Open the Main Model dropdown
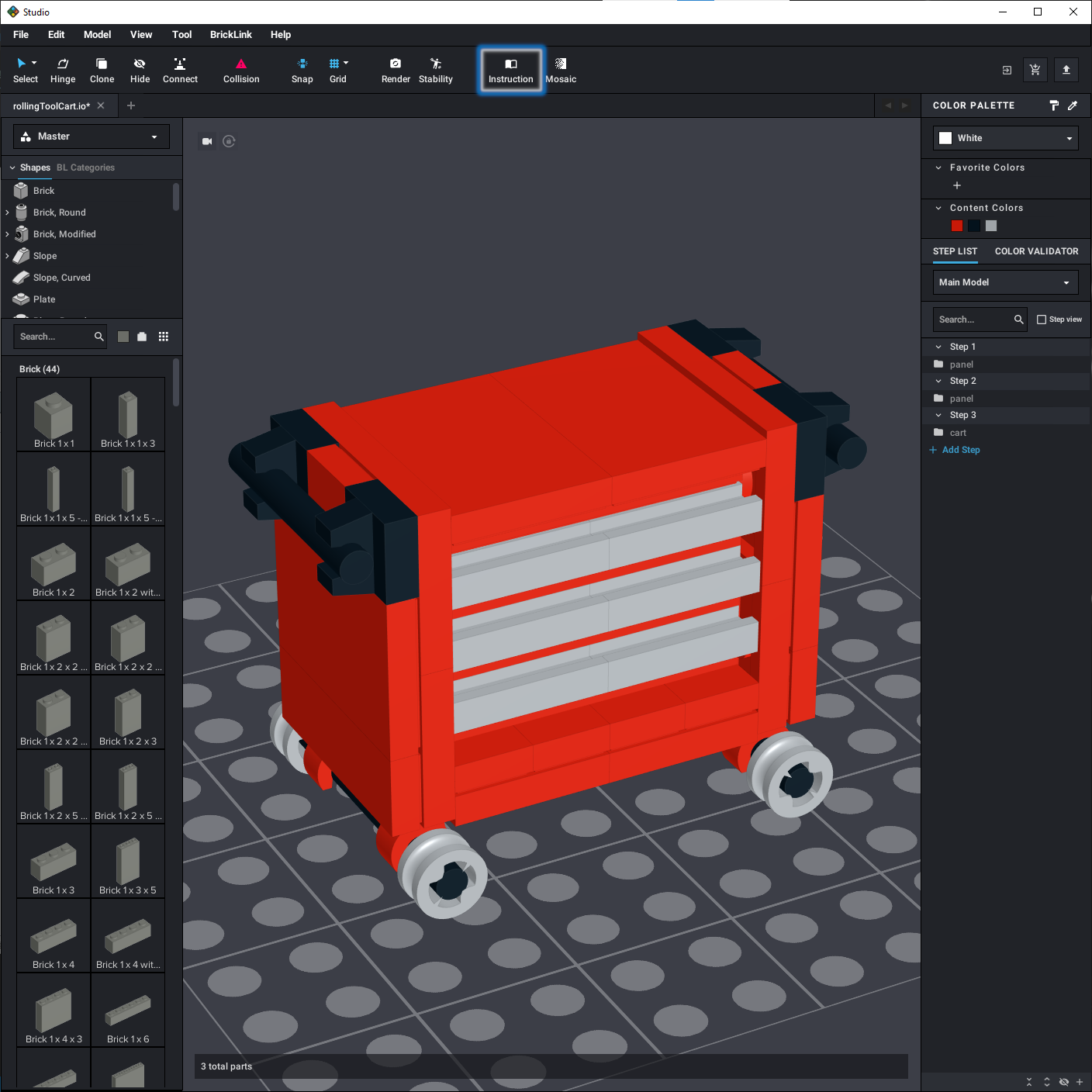Viewport: 1092px width, 1092px height. pos(1006,282)
